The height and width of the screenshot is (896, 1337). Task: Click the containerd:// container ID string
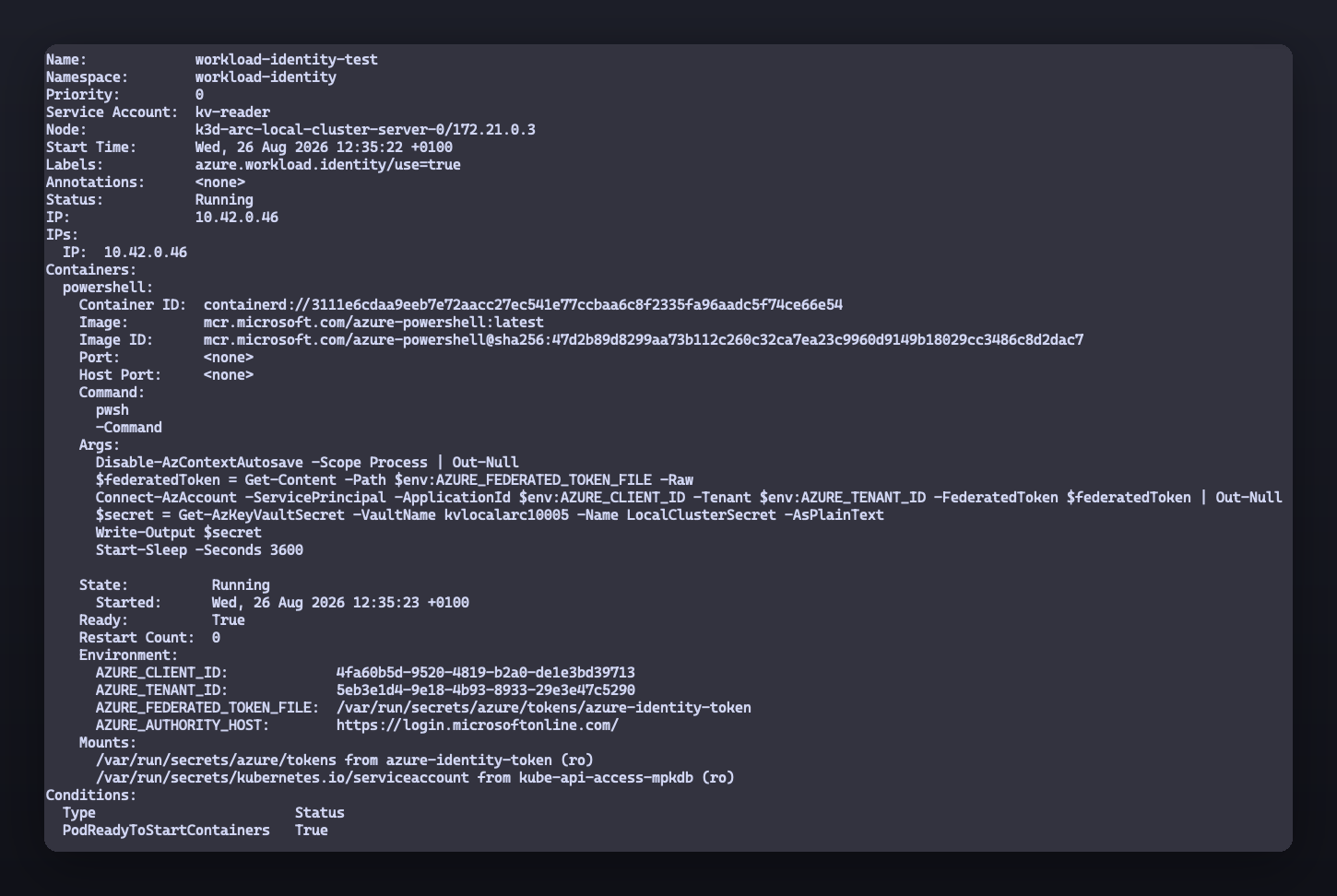pyautogui.click(x=523, y=305)
